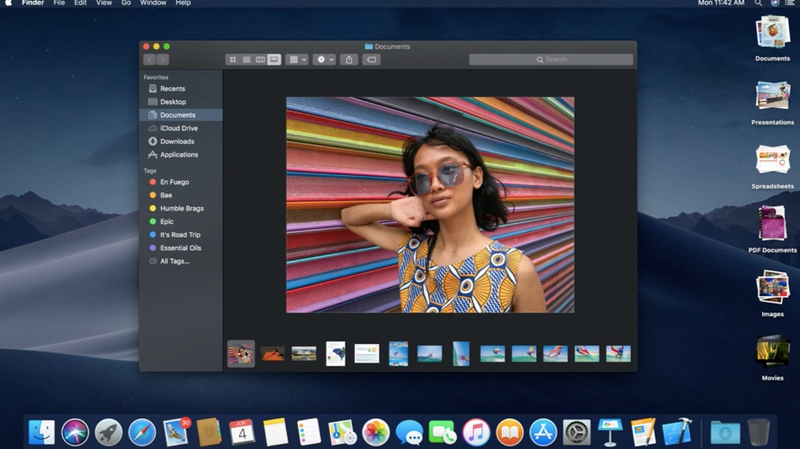Image resolution: width=800 pixels, height=449 pixels.
Task: Click the Share button in Finder toolbar
Action: pyautogui.click(x=349, y=60)
